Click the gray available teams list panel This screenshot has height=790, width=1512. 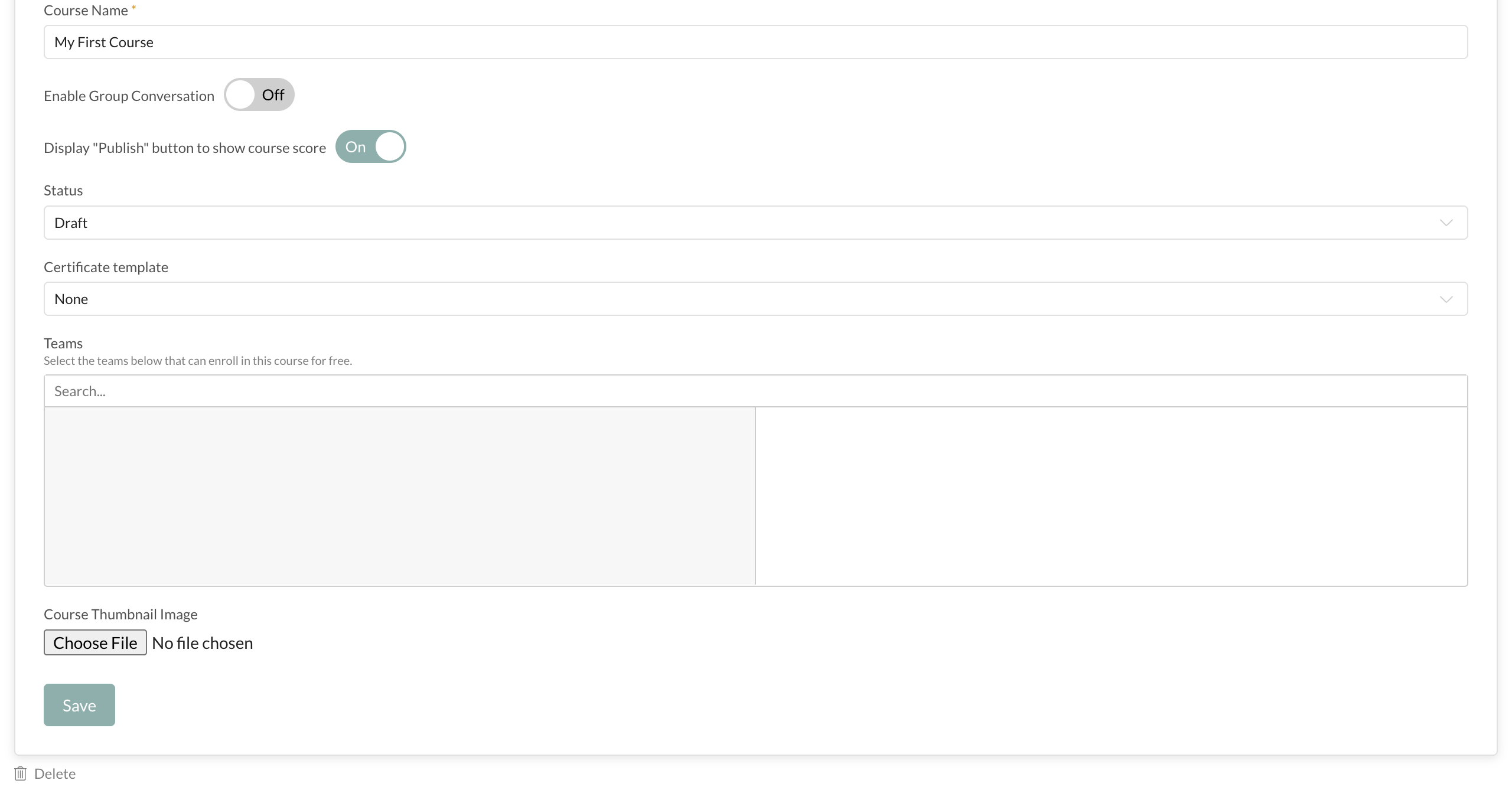pos(400,496)
